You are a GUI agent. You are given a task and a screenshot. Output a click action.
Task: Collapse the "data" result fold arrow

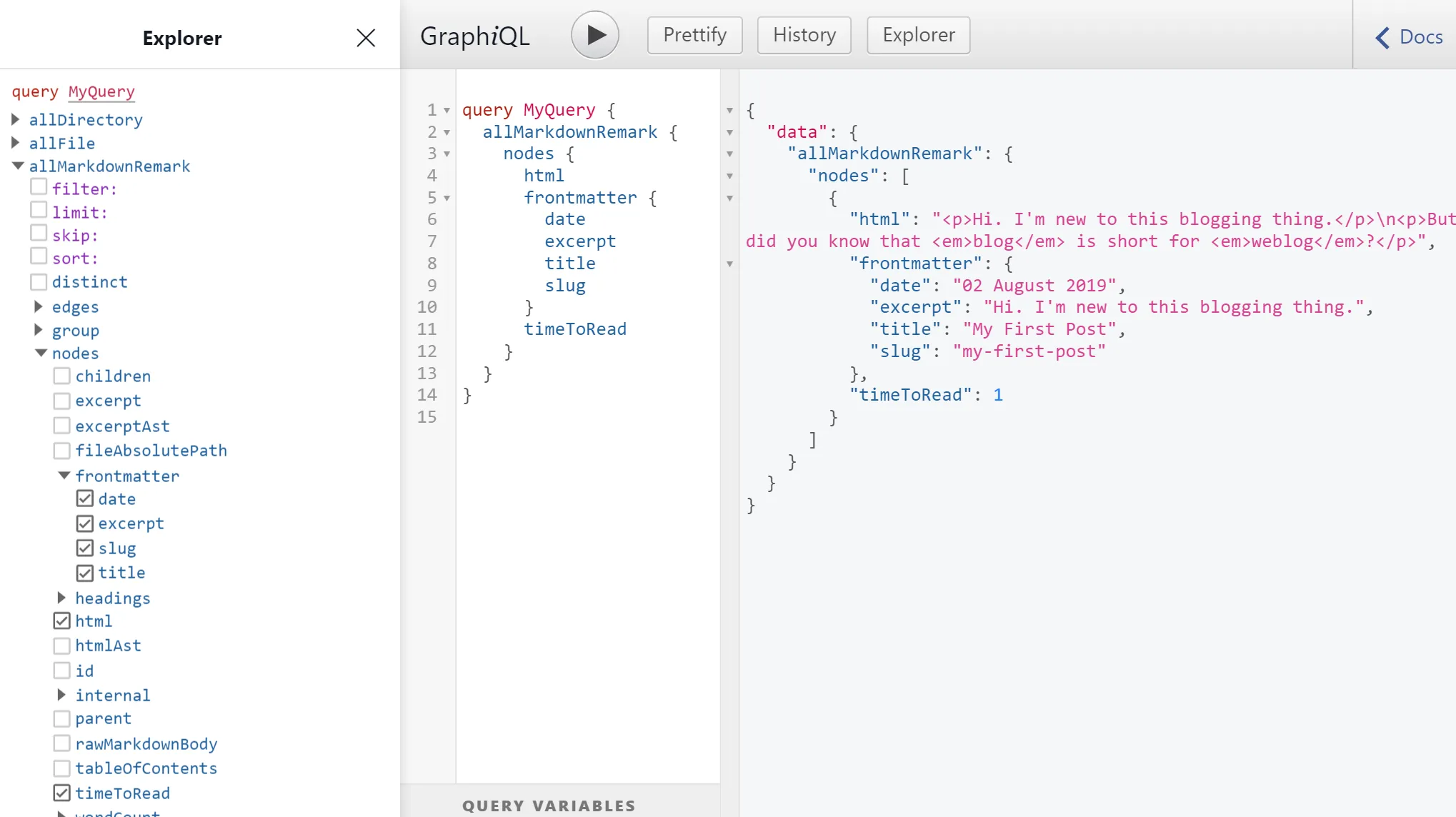(x=729, y=133)
